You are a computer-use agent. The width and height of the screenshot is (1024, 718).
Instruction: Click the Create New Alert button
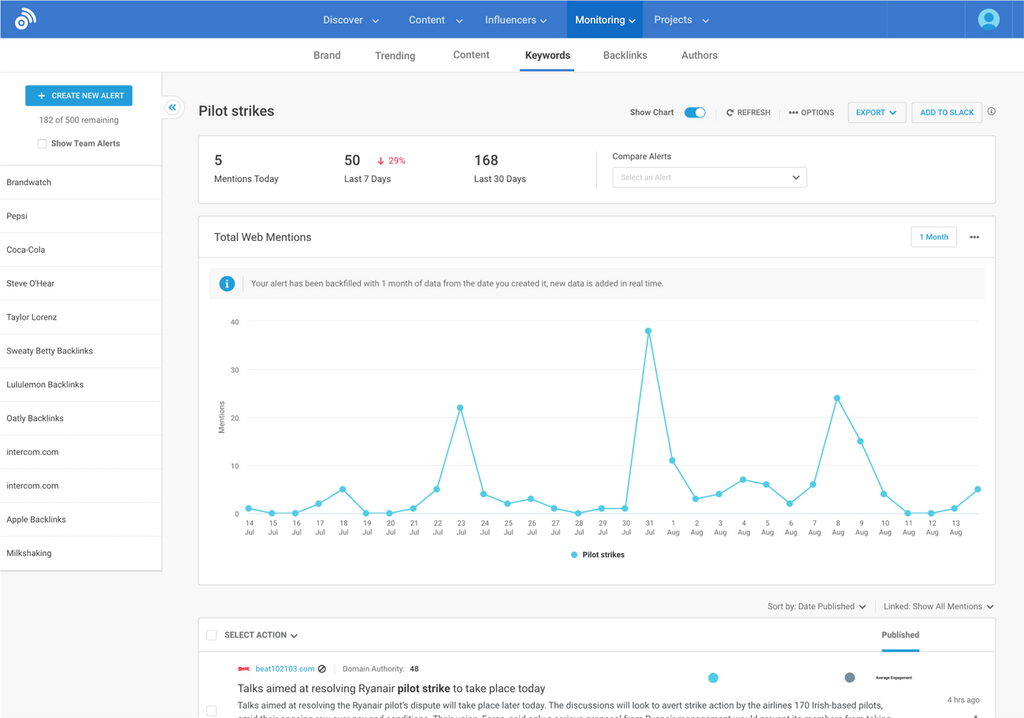[x=79, y=96]
